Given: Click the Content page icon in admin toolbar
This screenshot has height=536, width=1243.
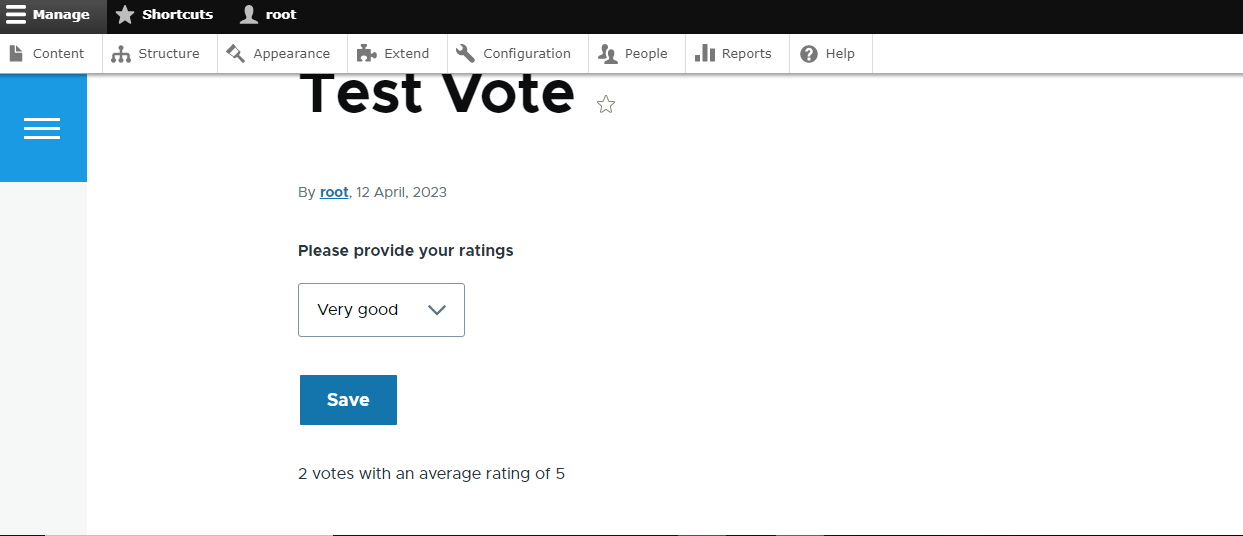Looking at the screenshot, I should coord(16,54).
